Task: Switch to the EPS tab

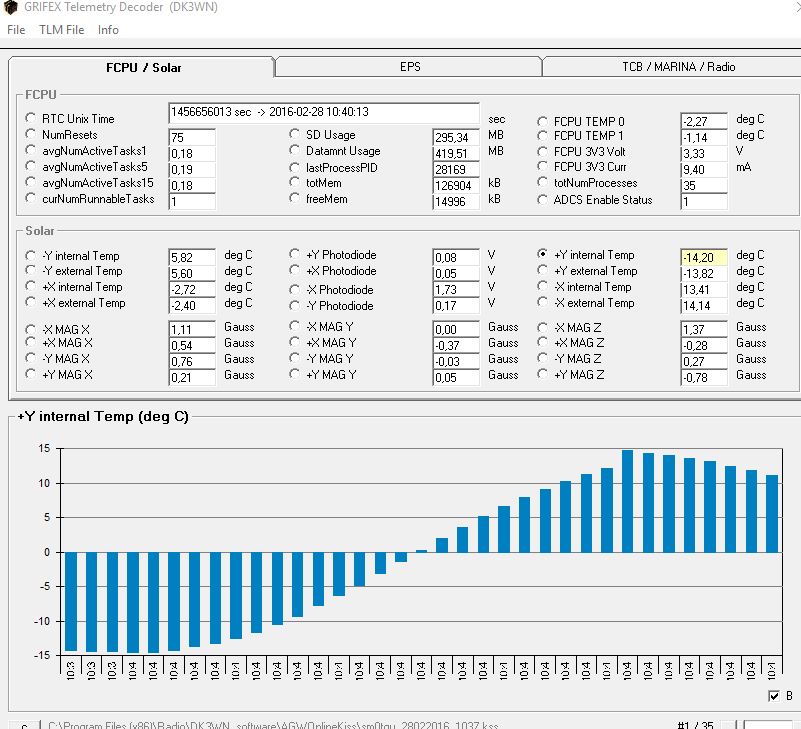Action: coord(409,67)
